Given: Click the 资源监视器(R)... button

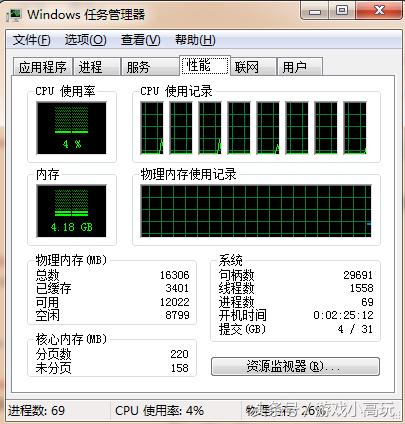Looking at the screenshot, I should click(295, 367).
